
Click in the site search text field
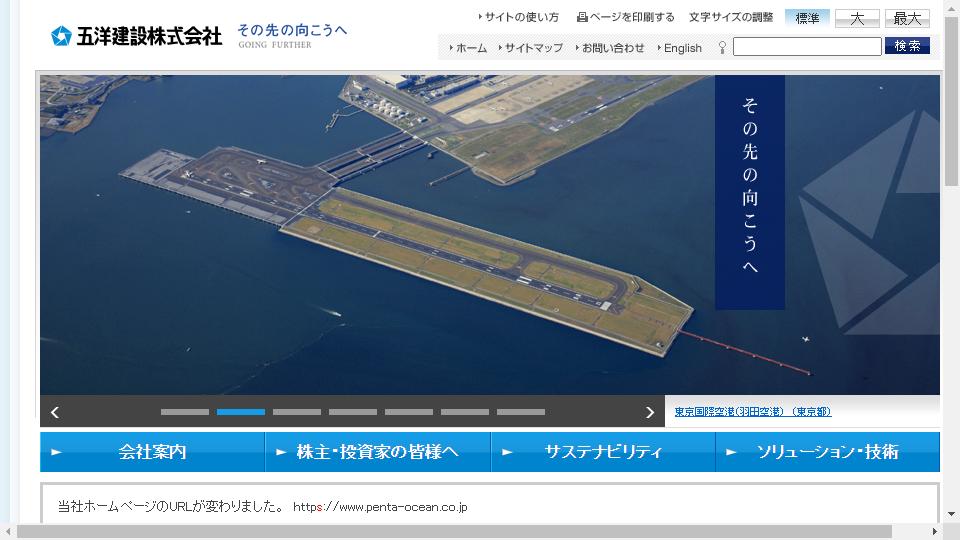[x=807, y=47]
